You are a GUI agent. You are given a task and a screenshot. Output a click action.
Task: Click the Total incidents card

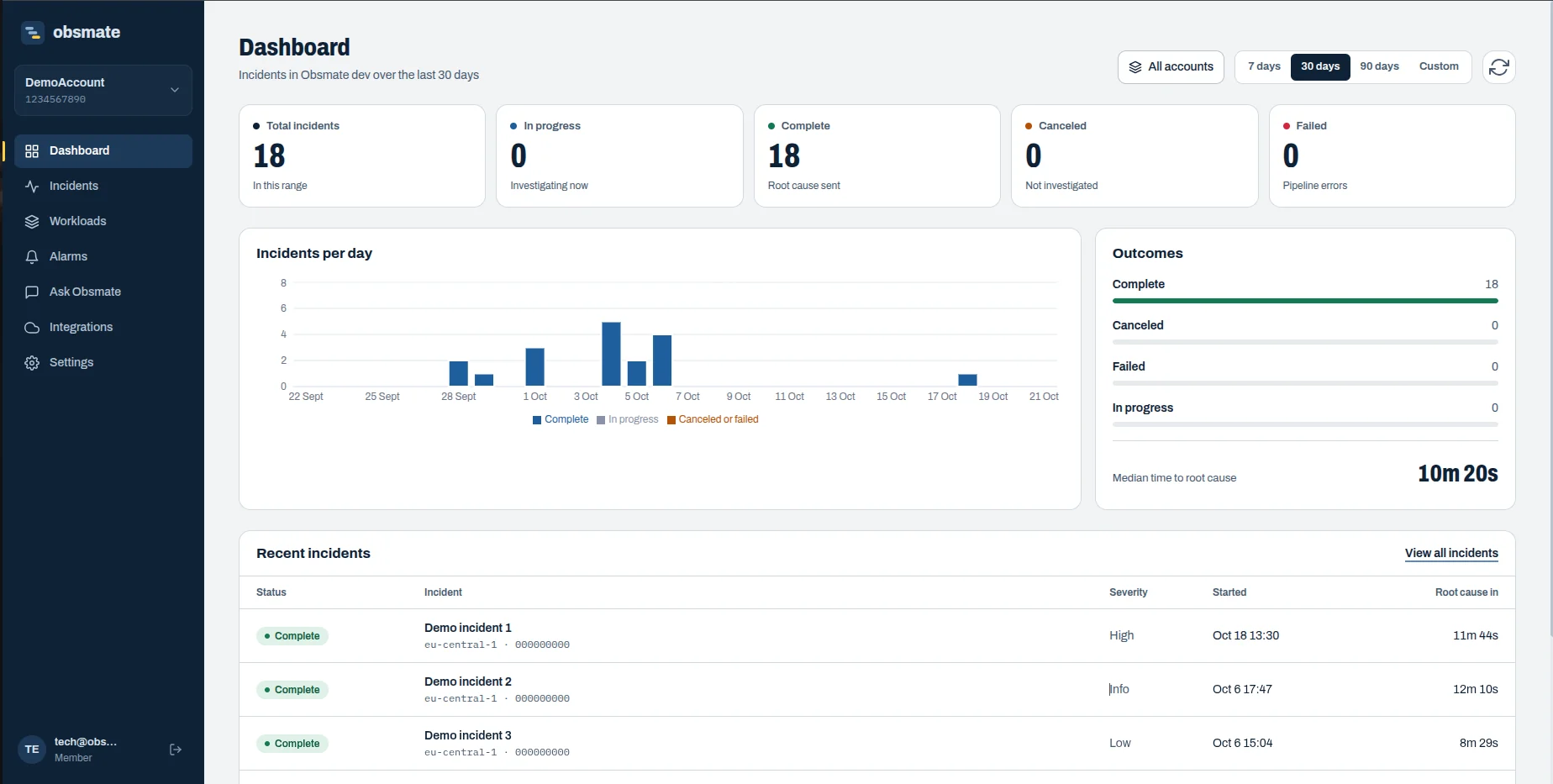362,155
